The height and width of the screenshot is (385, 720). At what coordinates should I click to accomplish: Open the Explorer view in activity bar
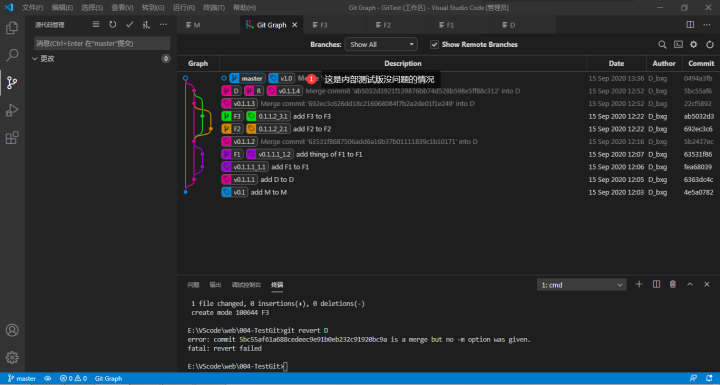pos(12,28)
